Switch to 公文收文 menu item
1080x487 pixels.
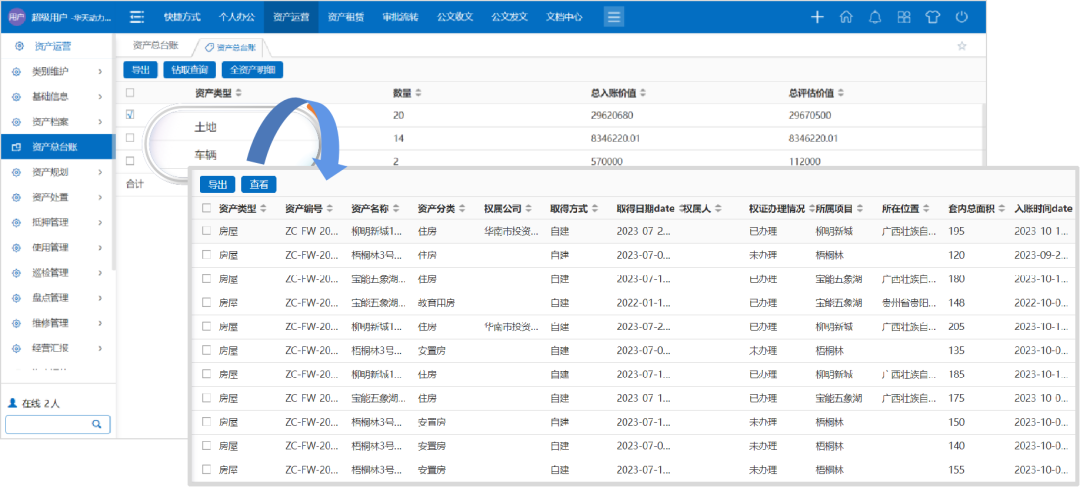pyautogui.click(x=454, y=17)
